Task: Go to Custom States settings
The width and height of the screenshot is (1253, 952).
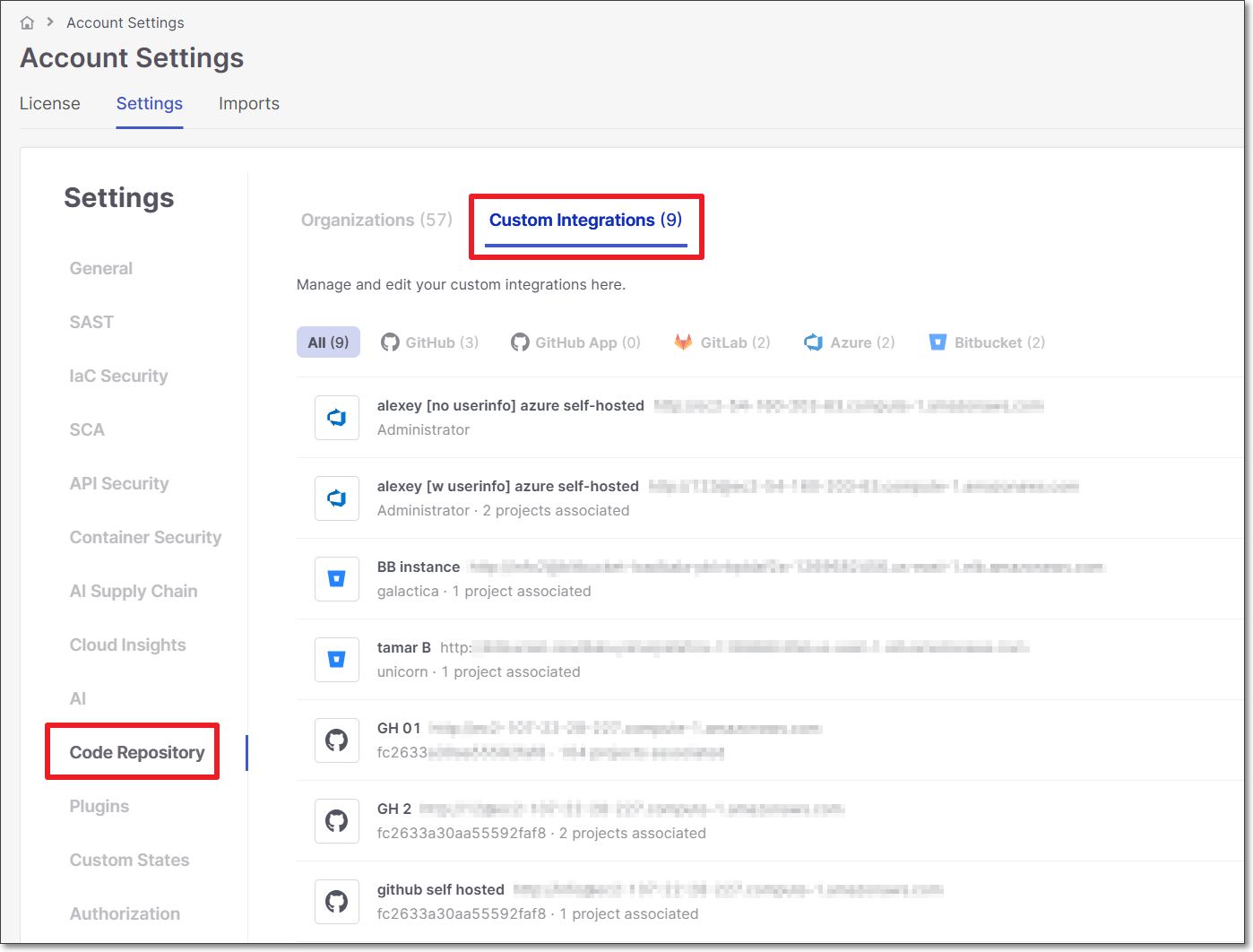Action: (x=130, y=861)
